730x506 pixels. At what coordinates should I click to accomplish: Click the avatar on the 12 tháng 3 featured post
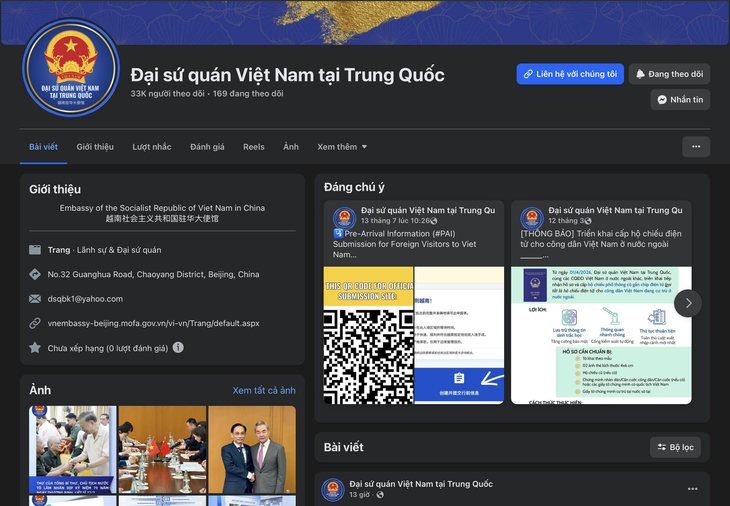tap(532, 218)
